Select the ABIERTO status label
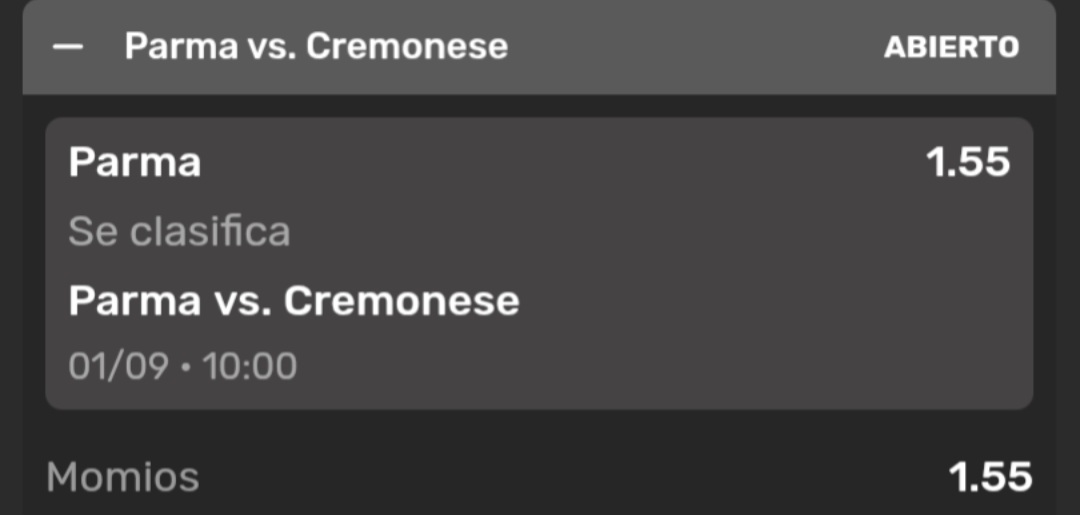 coord(952,47)
